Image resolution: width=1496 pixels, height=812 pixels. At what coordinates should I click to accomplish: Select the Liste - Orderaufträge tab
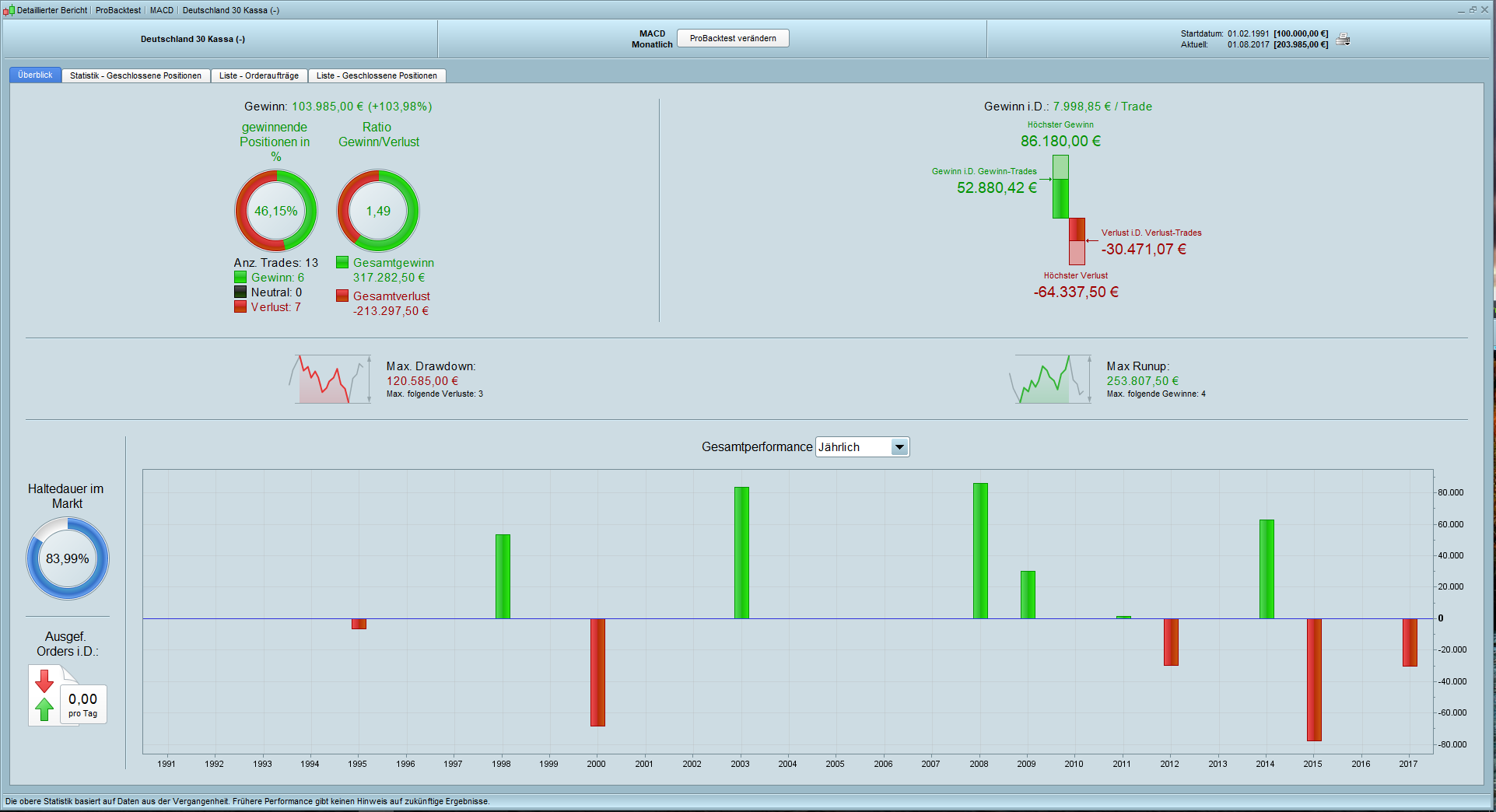[x=258, y=75]
